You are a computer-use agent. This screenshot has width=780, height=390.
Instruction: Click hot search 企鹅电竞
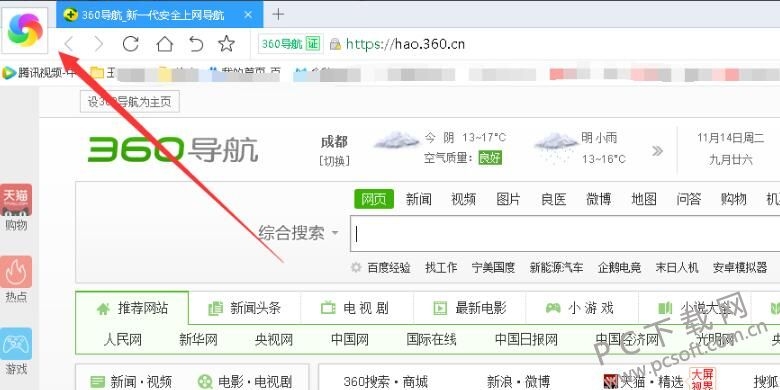619,268
